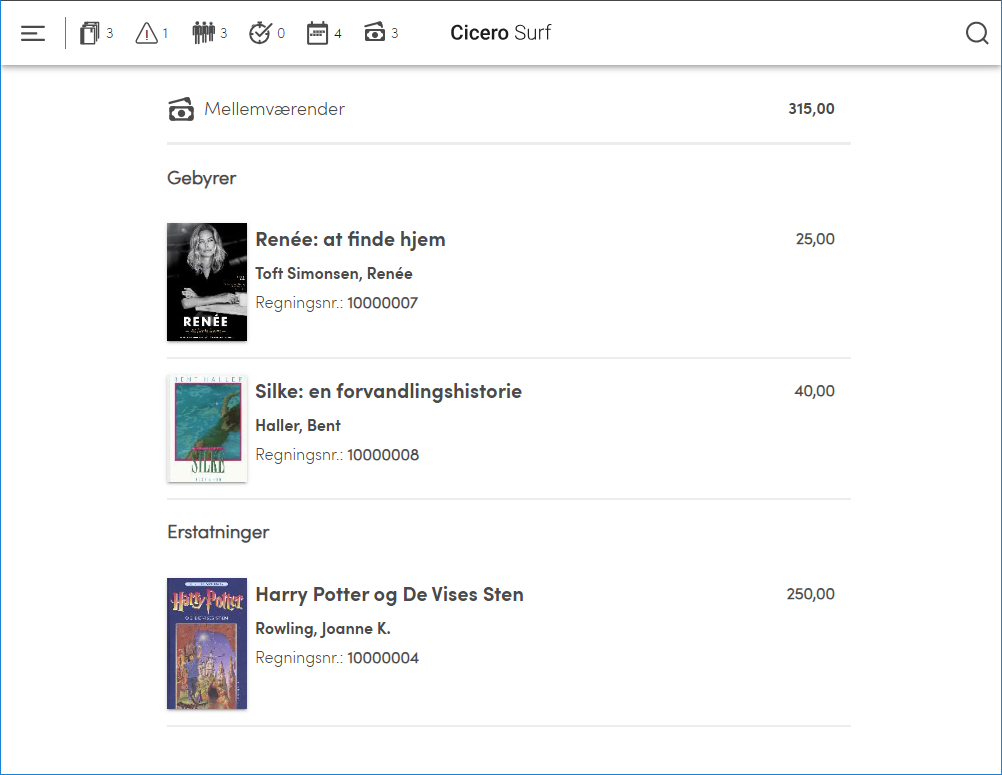Click the Harry Potter book cover thumbnail
The height and width of the screenshot is (775, 1002).
207,643
